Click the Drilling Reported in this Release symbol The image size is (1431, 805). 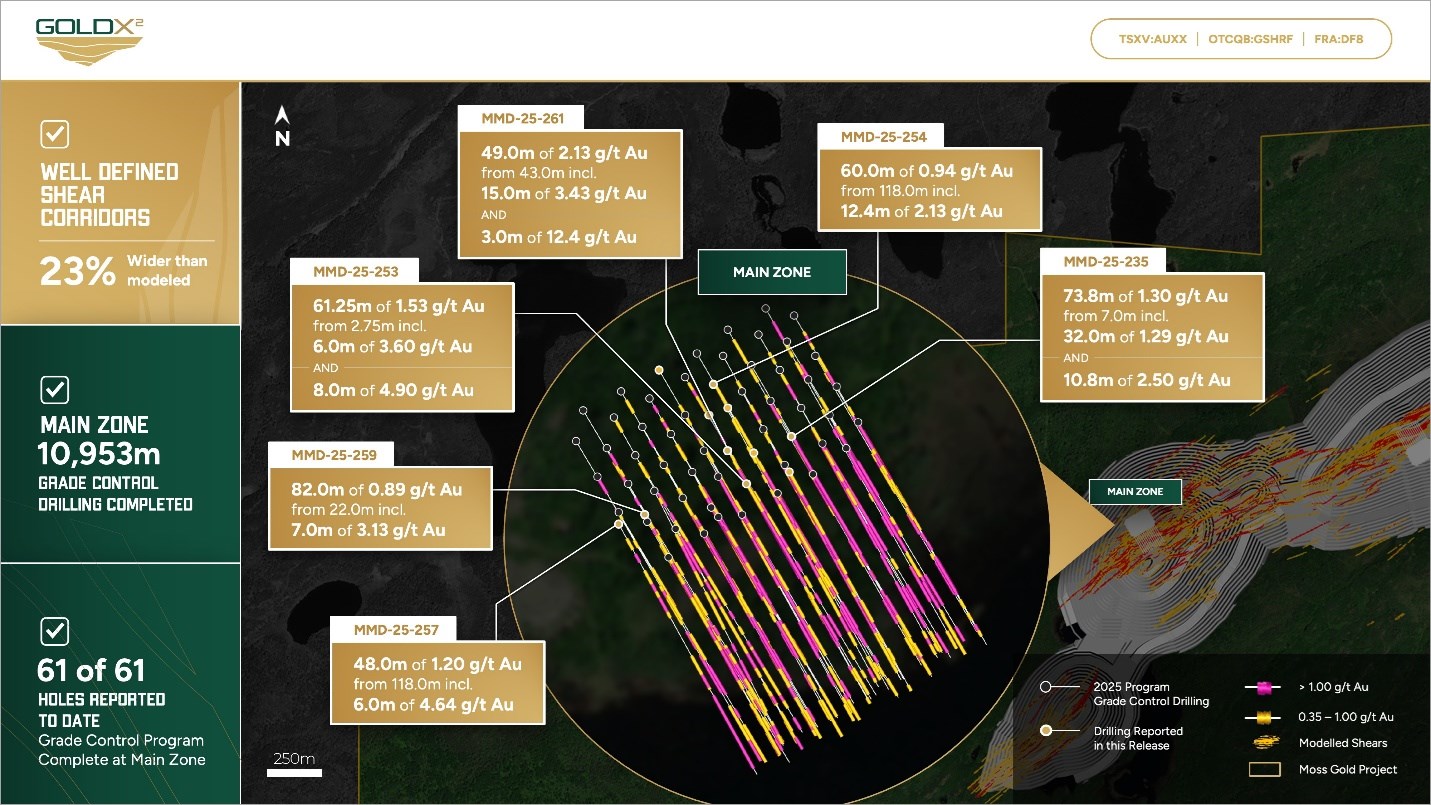click(1046, 731)
